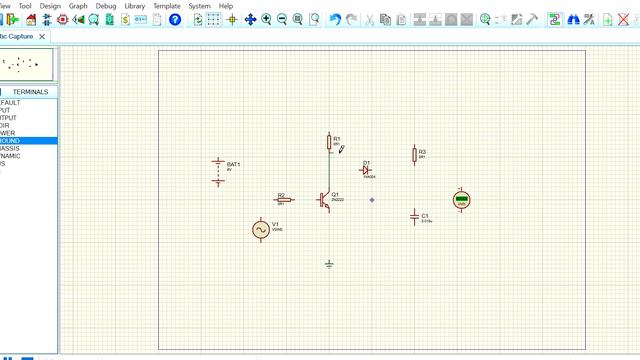Remove sheet with red X icon
Viewport: 640px width, 360px height.
(623, 19)
